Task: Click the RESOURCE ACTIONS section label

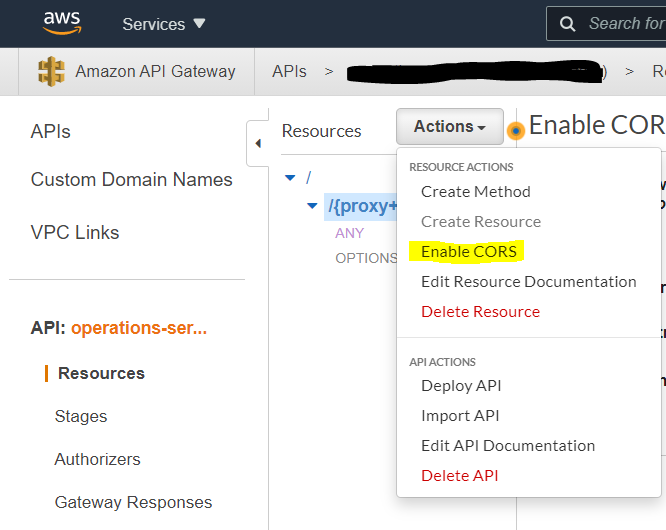Action: (461, 167)
